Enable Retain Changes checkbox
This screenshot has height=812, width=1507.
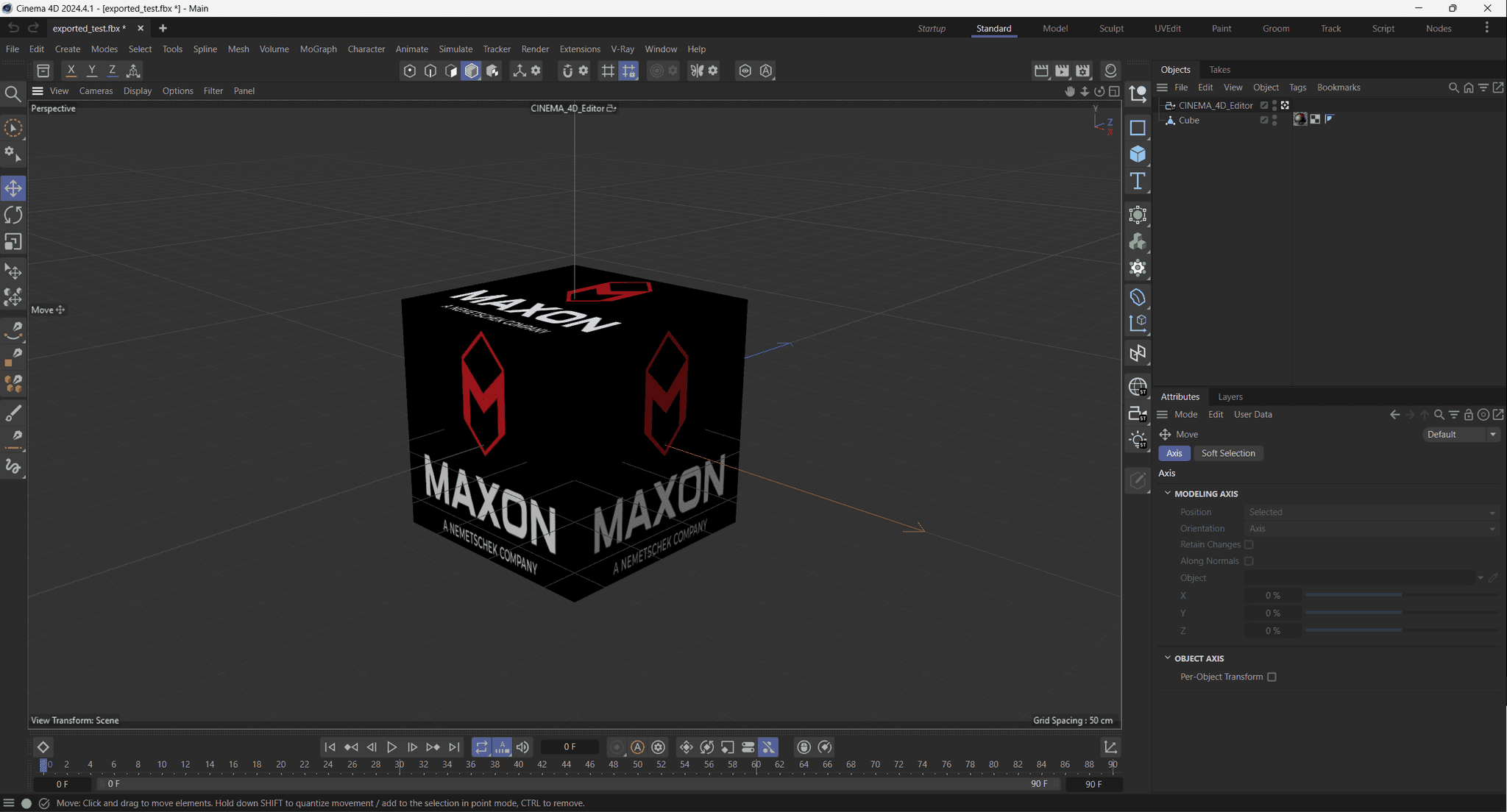[x=1249, y=545]
